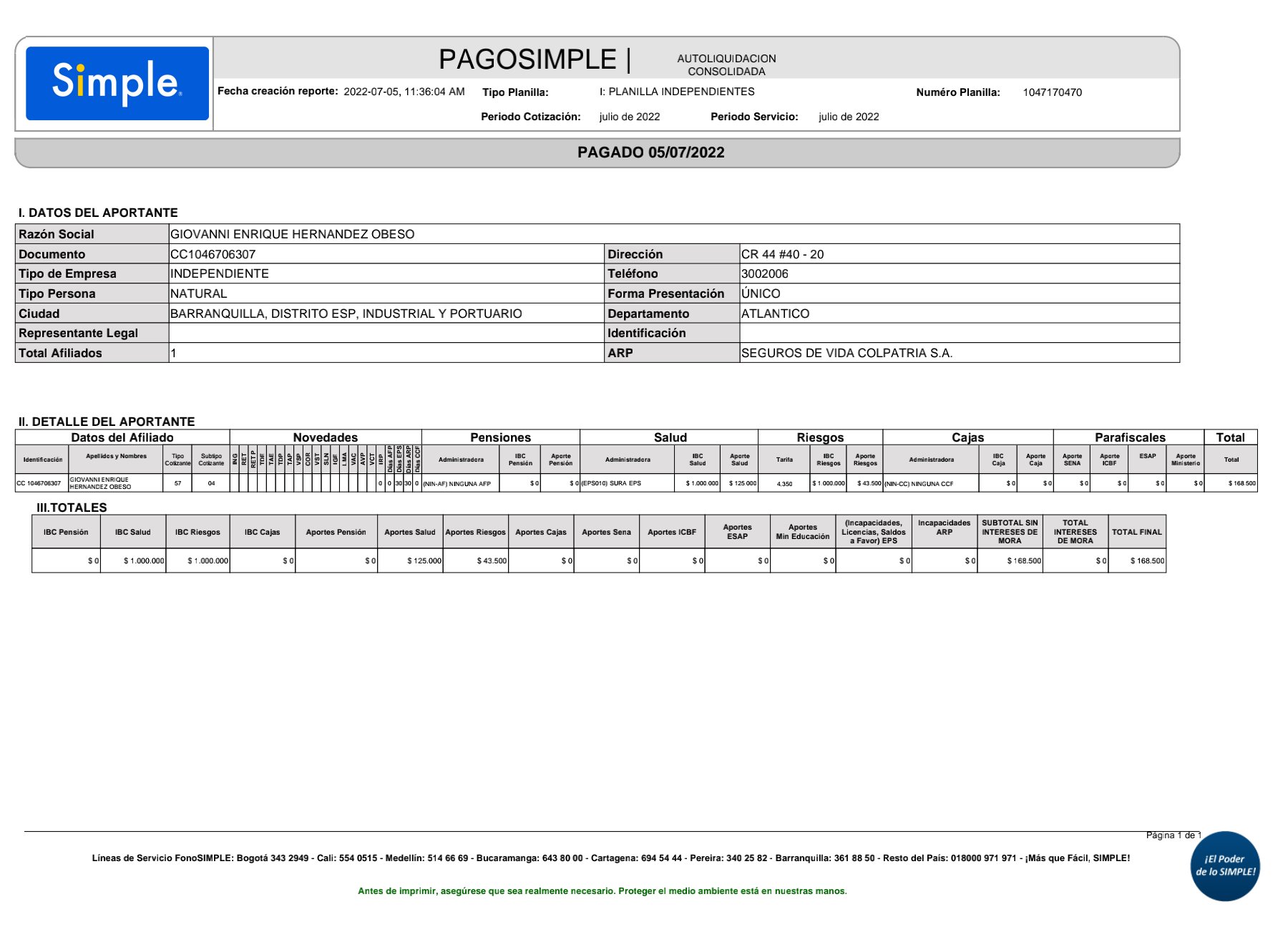1288x932 pixels.
Task: Select the Ciudad field showing BARRANQUILLA
Action: pos(346,314)
